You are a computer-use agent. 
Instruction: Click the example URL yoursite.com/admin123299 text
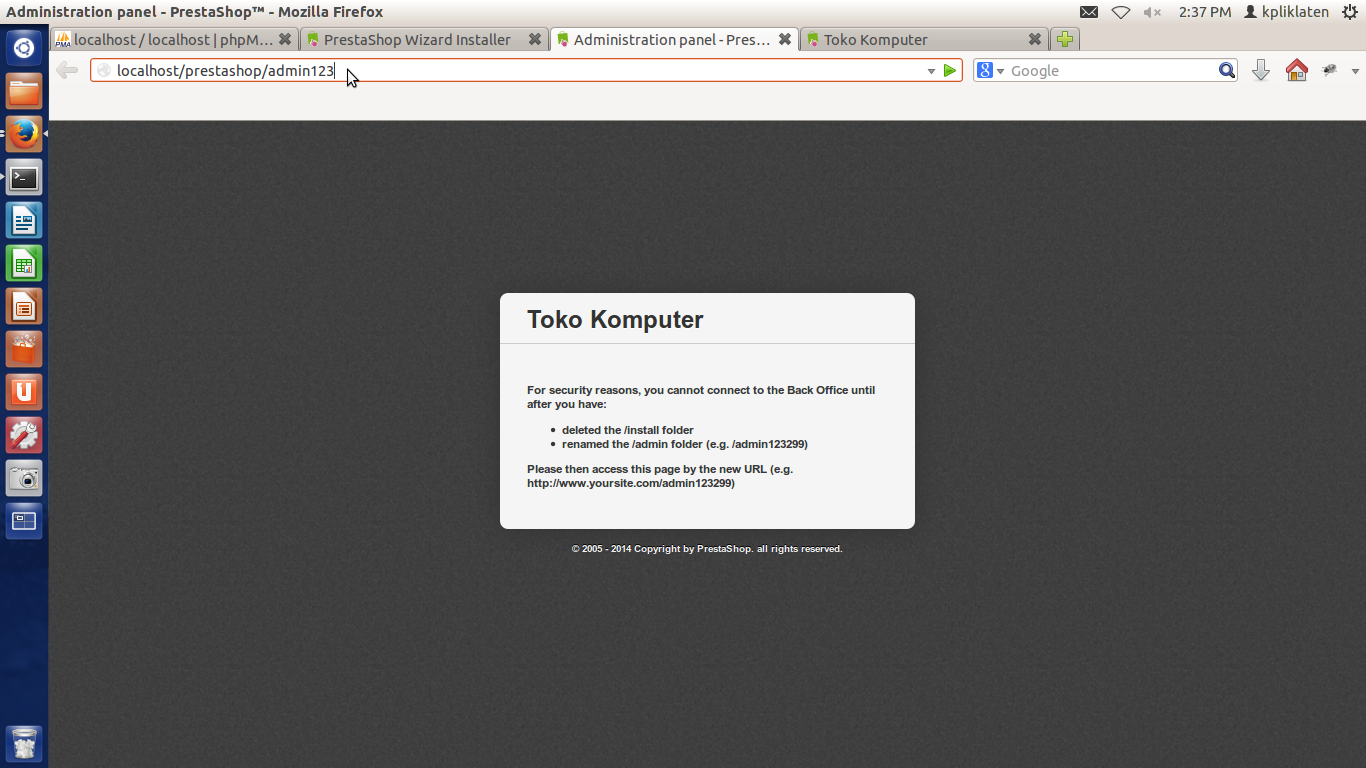click(631, 483)
